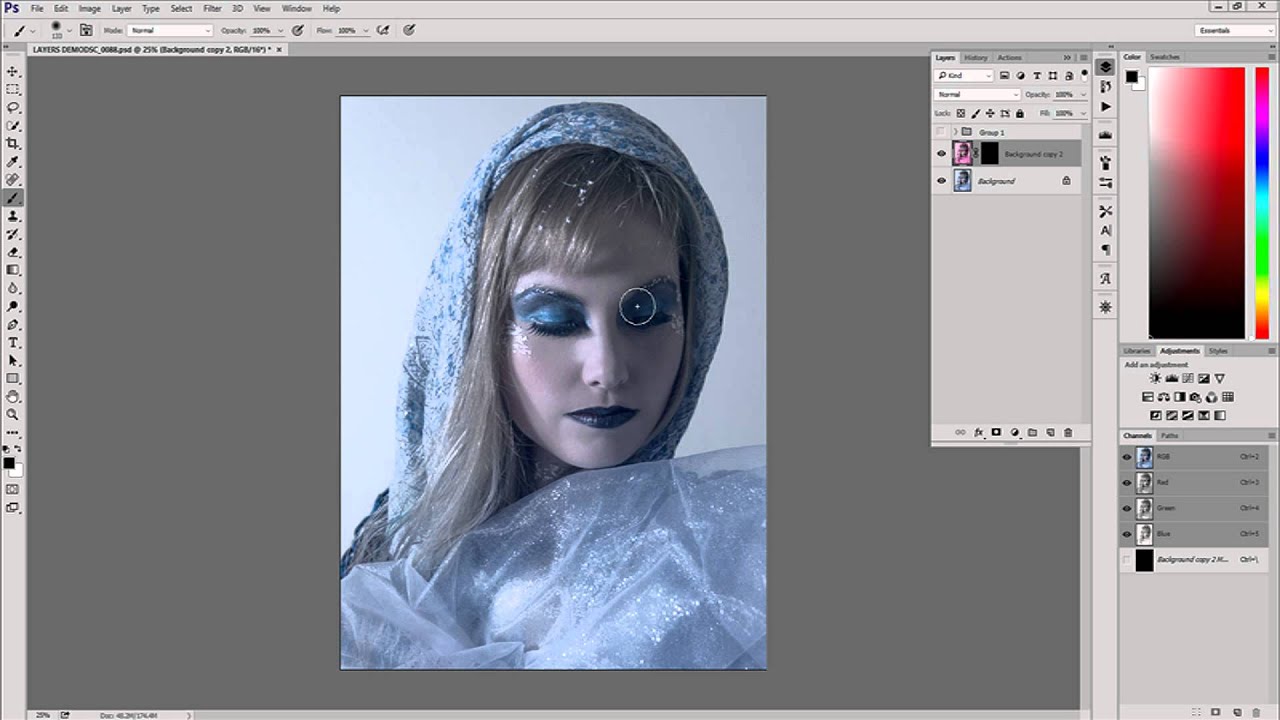This screenshot has width=1280, height=720.
Task: Select the Zoom tool
Action: (x=13, y=414)
